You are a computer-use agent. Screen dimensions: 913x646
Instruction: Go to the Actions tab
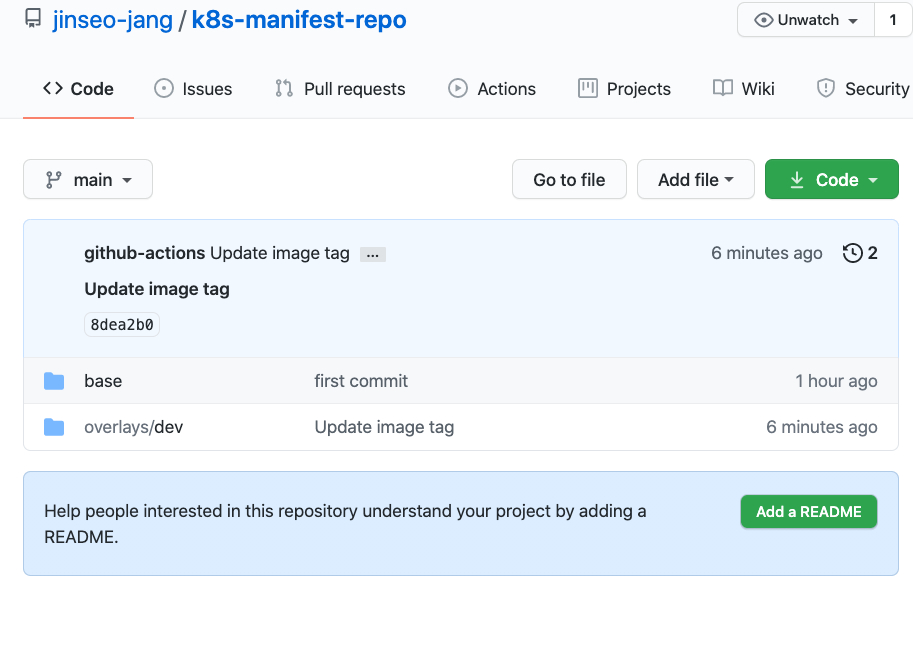492,89
